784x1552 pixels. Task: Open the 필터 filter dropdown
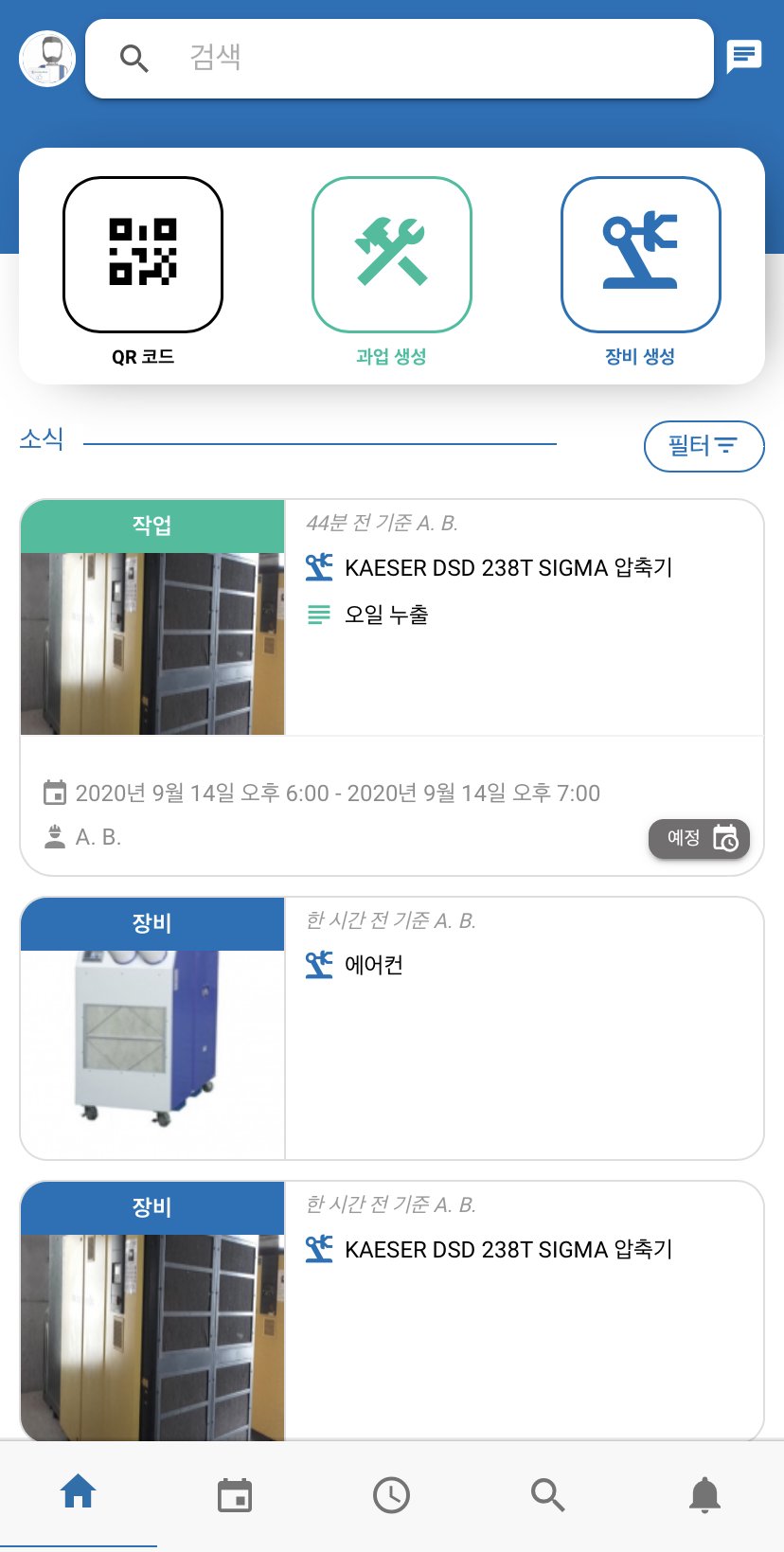click(x=704, y=446)
